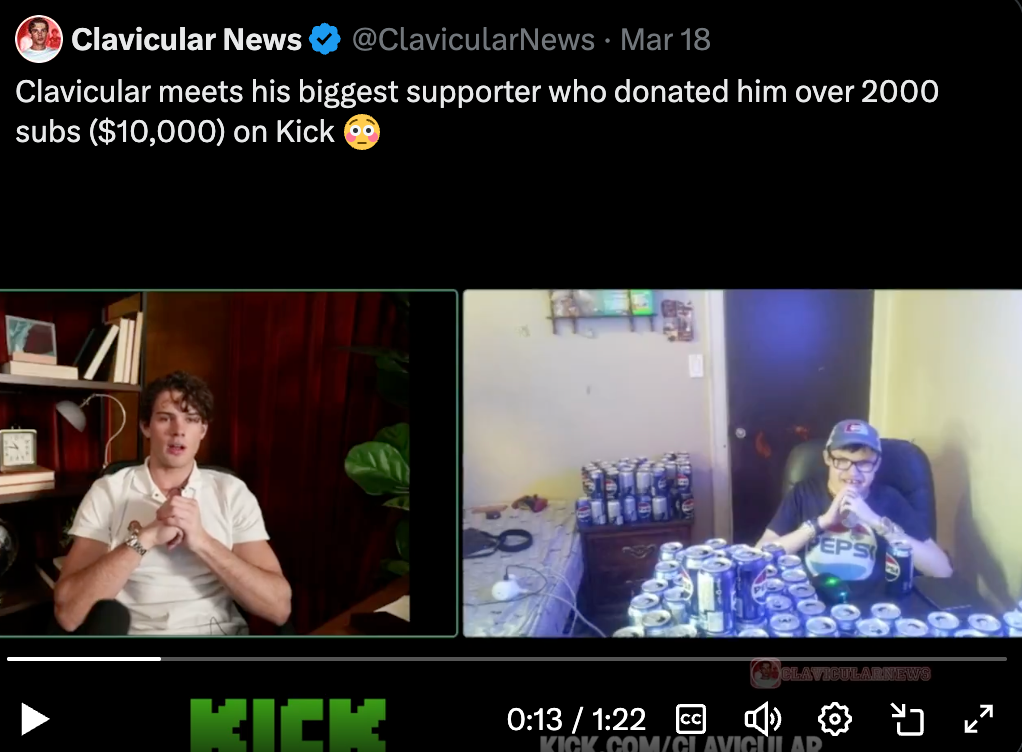This screenshot has height=752, width=1022.
Task: Click the green KICK logo overlay
Action: (287, 725)
